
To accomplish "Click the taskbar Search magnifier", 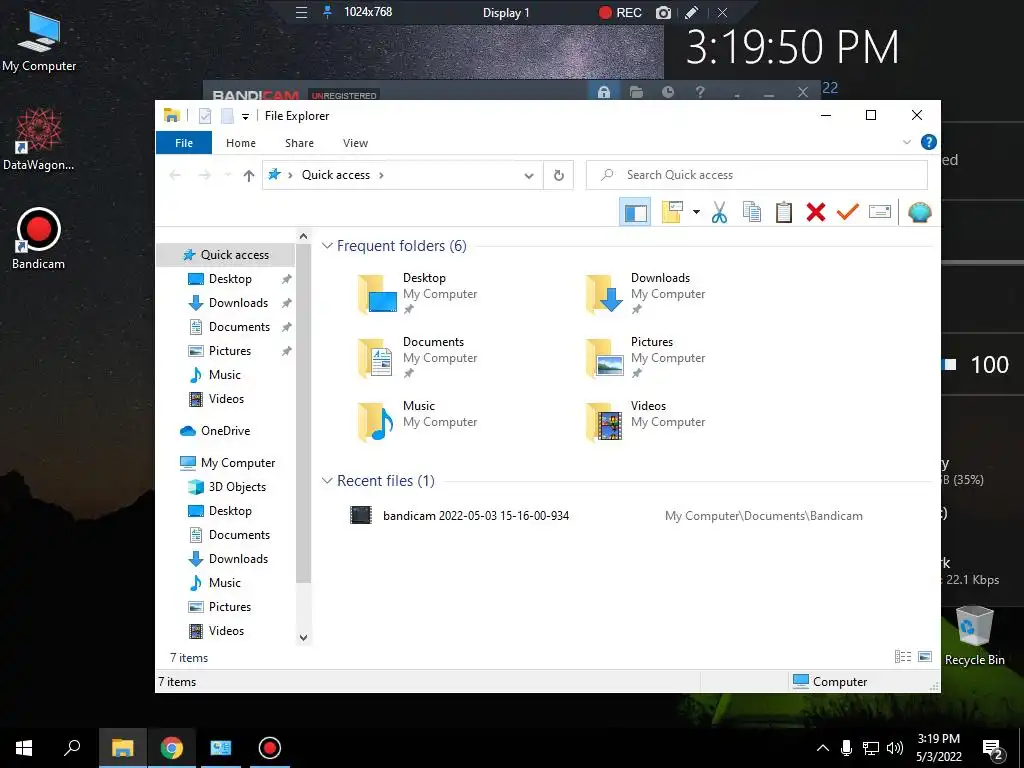I will pos(72,747).
